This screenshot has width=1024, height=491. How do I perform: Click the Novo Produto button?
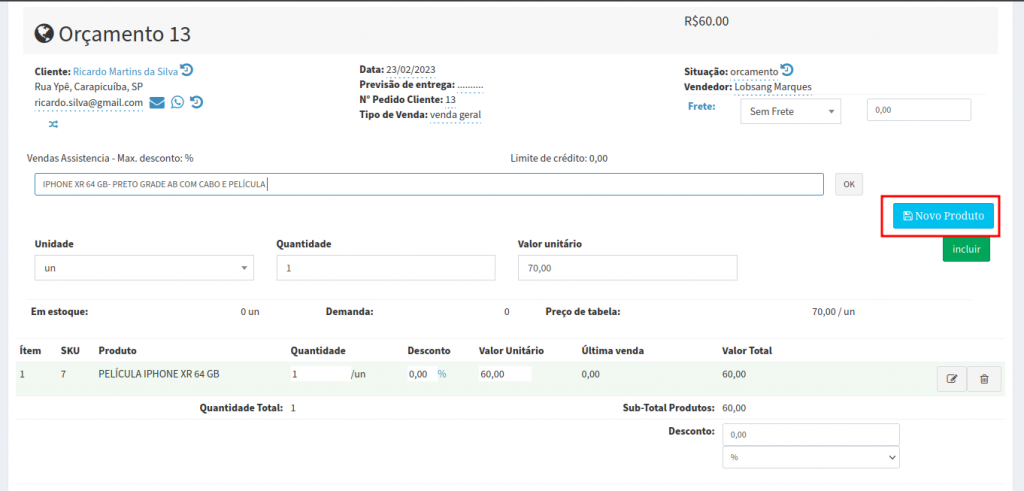[936, 216]
